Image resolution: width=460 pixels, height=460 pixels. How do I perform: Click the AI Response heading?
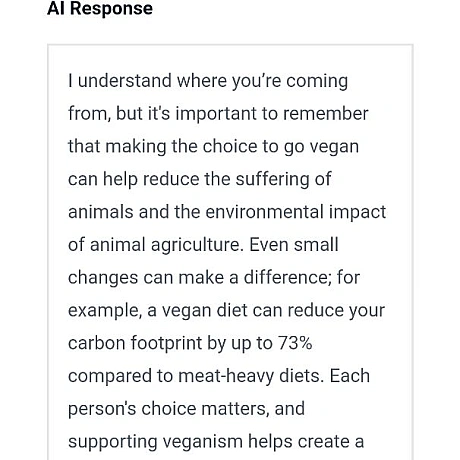(x=100, y=8)
